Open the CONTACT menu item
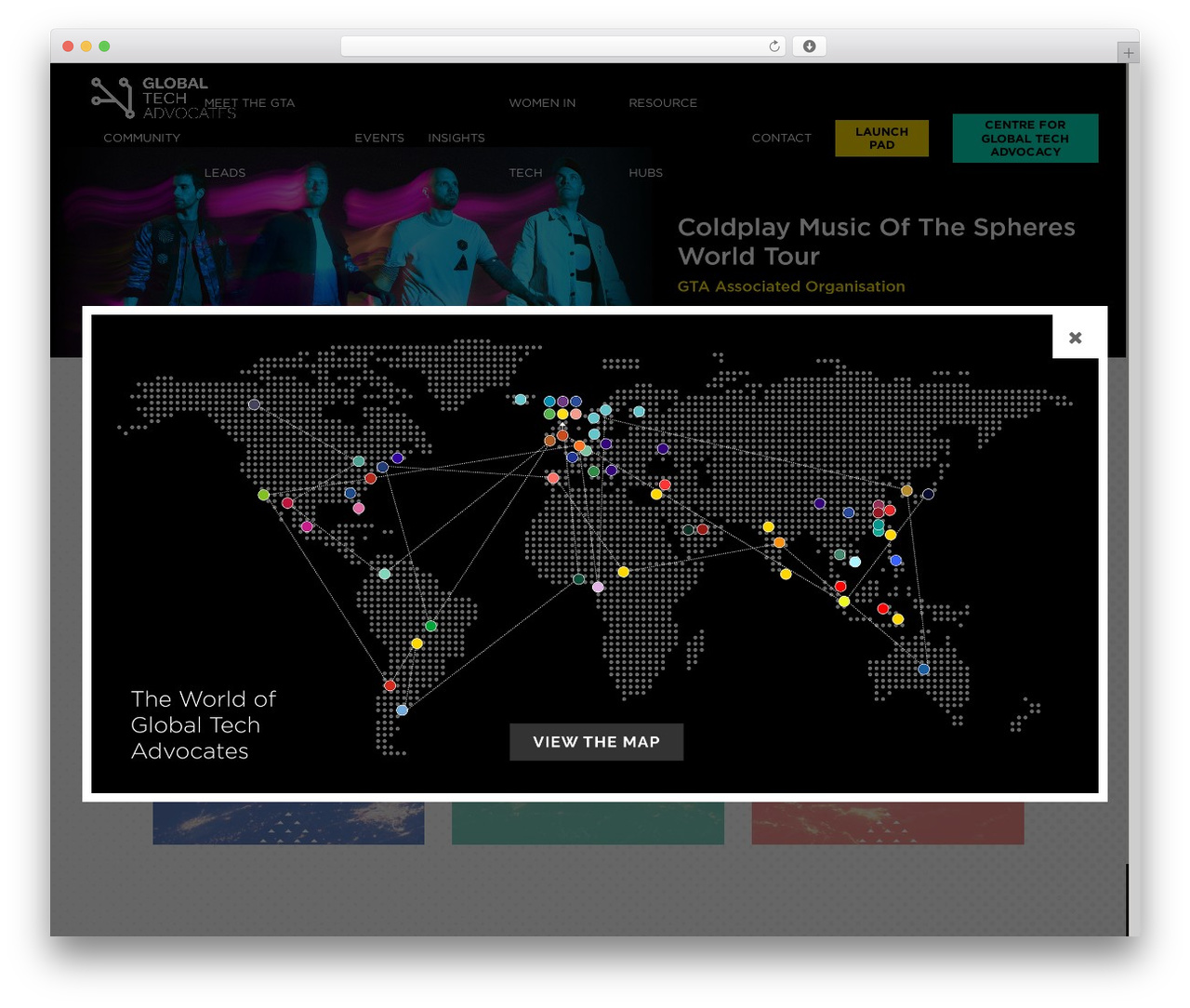Viewport: 1190px width, 1008px height. tap(782, 138)
